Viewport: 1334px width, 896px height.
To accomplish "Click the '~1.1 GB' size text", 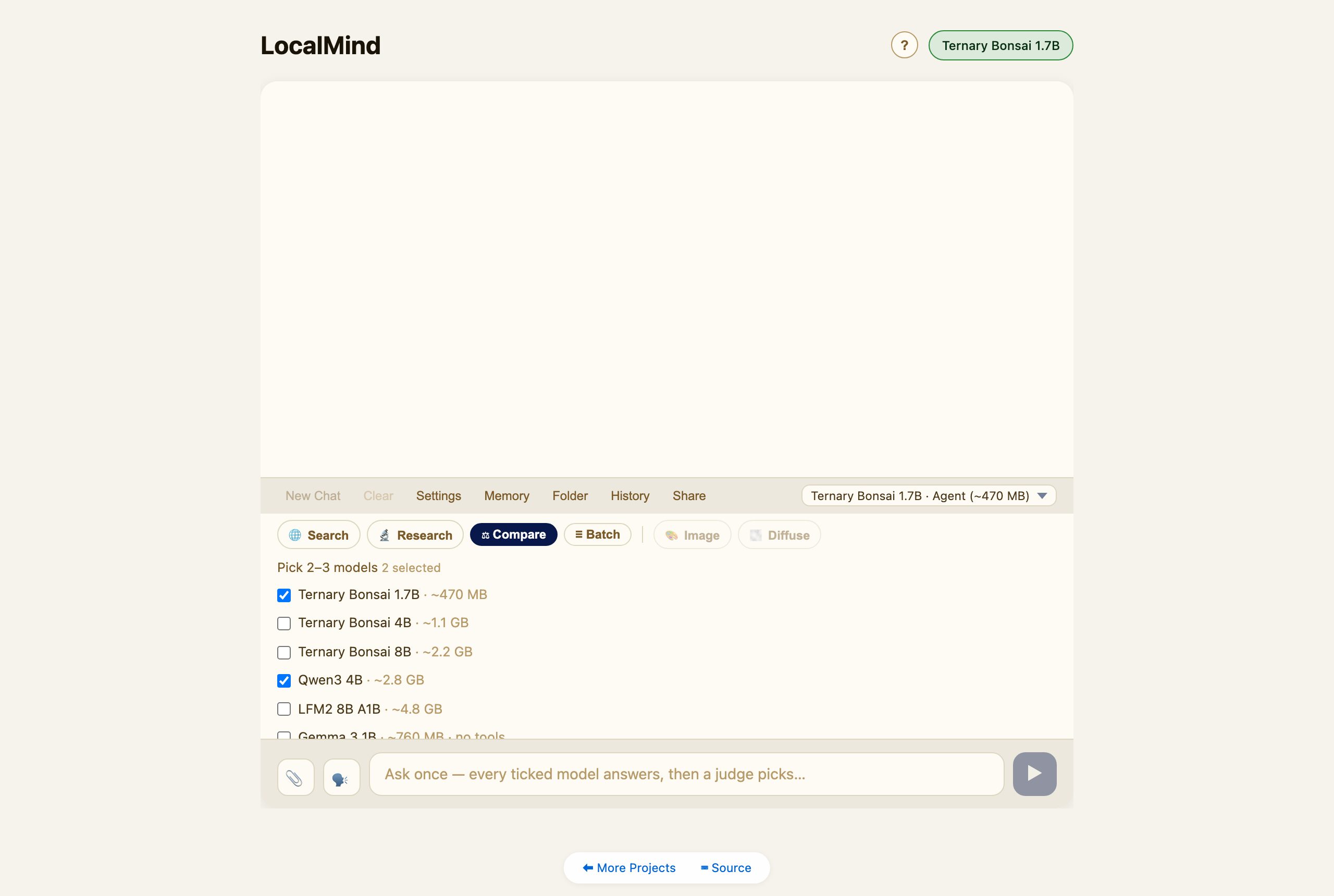I will click(x=445, y=623).
